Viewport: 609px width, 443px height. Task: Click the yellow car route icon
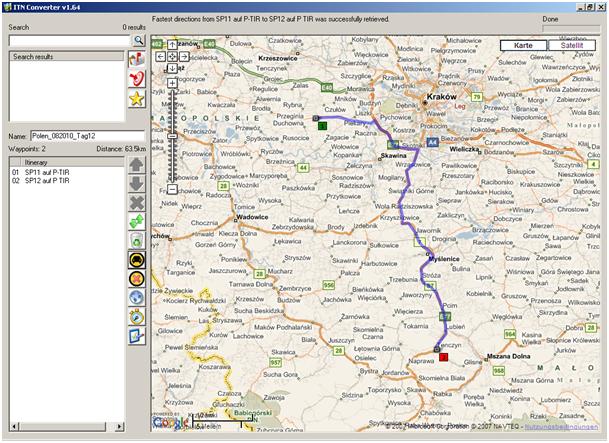[x=137, y=260]
